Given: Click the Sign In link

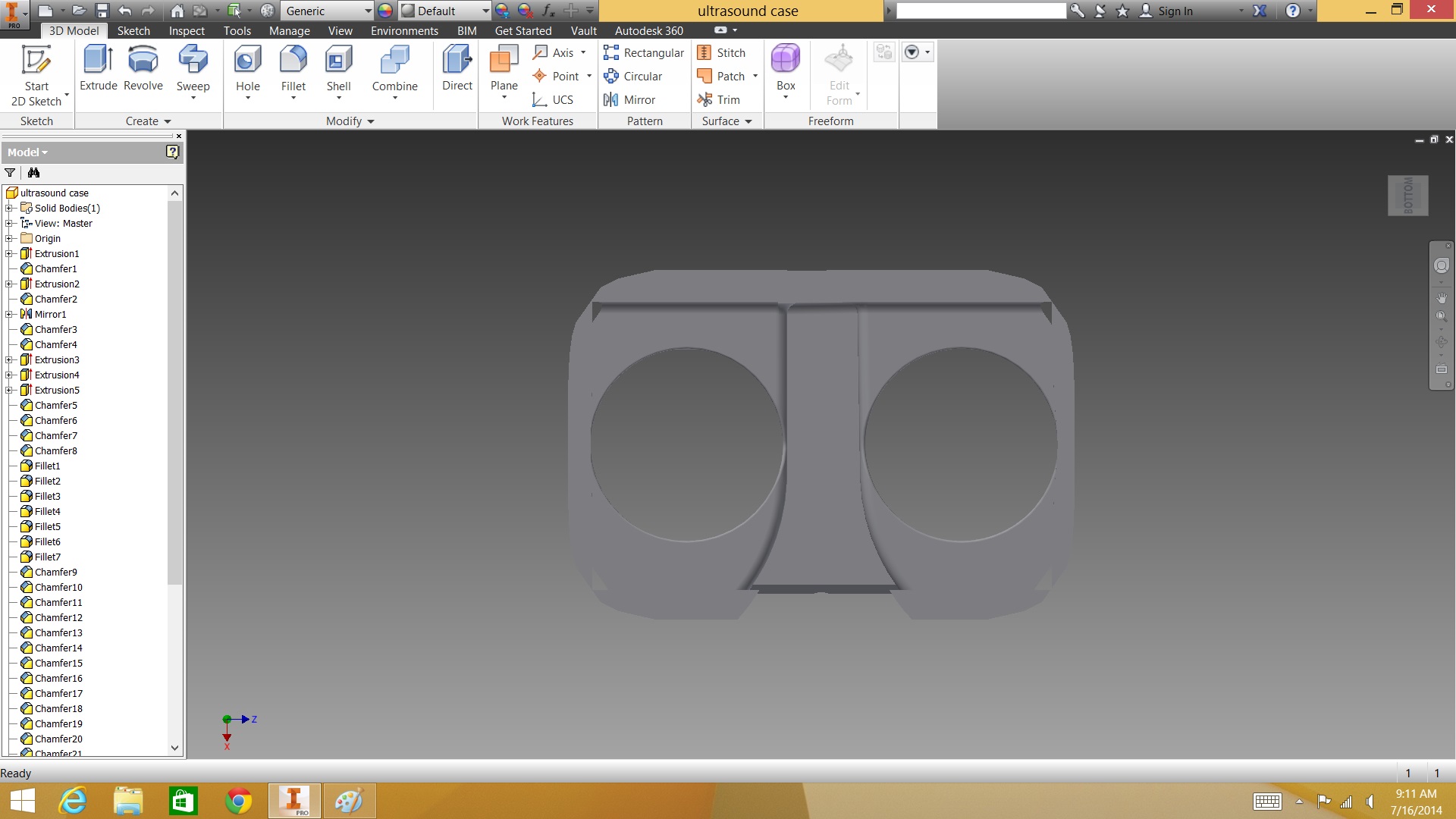Looking at the screenshot, I should 1175,11.
